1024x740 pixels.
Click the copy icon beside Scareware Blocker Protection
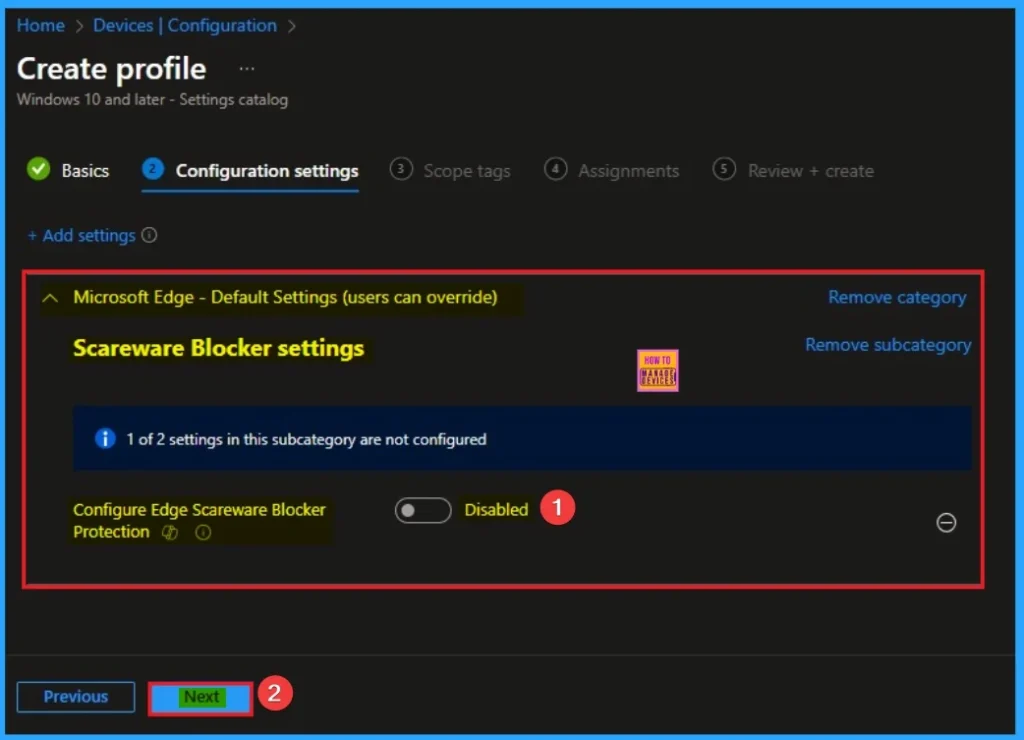point(170,532)
